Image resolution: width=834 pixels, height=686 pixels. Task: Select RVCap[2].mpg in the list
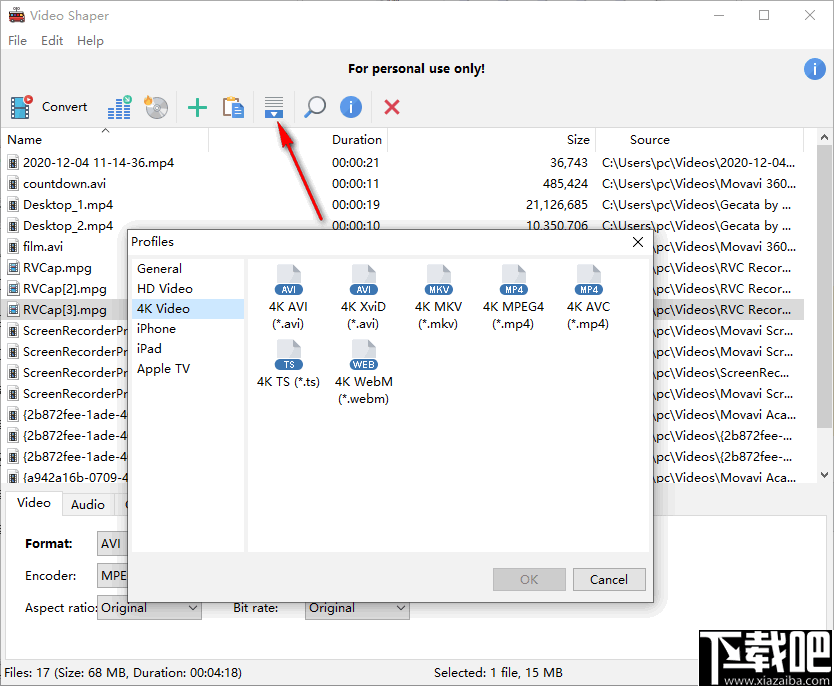pos(65,289)
